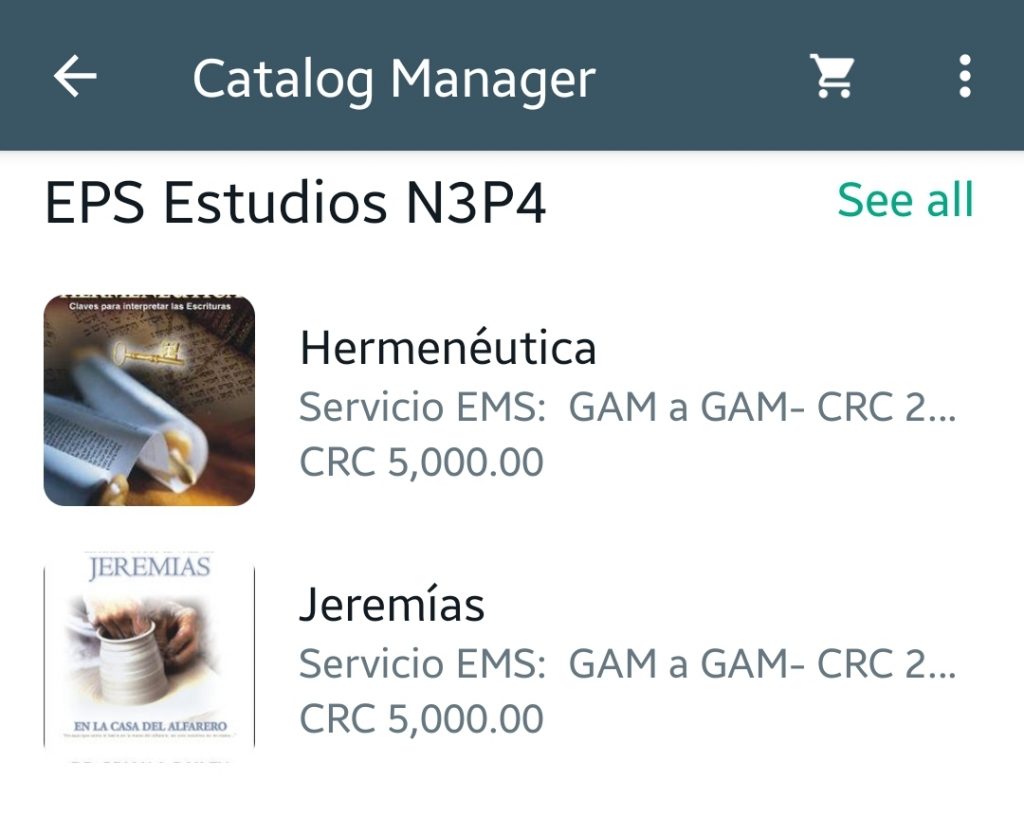Select the Jeremías product title
Image resolution: width=1024 pixels, height=816 pixels.
[x=392, y=605]
